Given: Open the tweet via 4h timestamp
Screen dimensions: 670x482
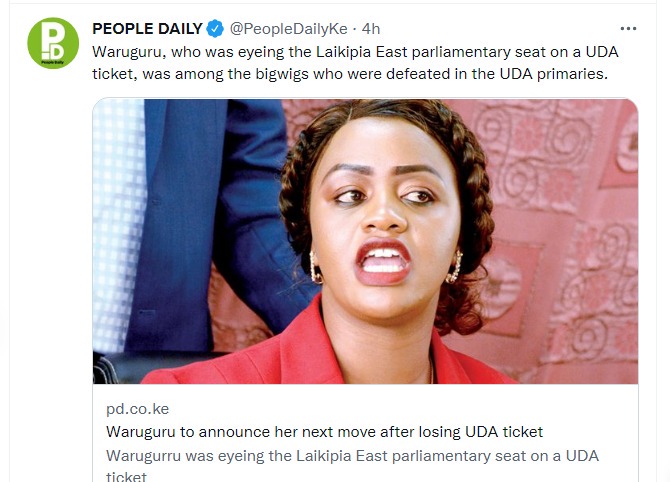Looking at the screenshot, I should coord(370,29).
